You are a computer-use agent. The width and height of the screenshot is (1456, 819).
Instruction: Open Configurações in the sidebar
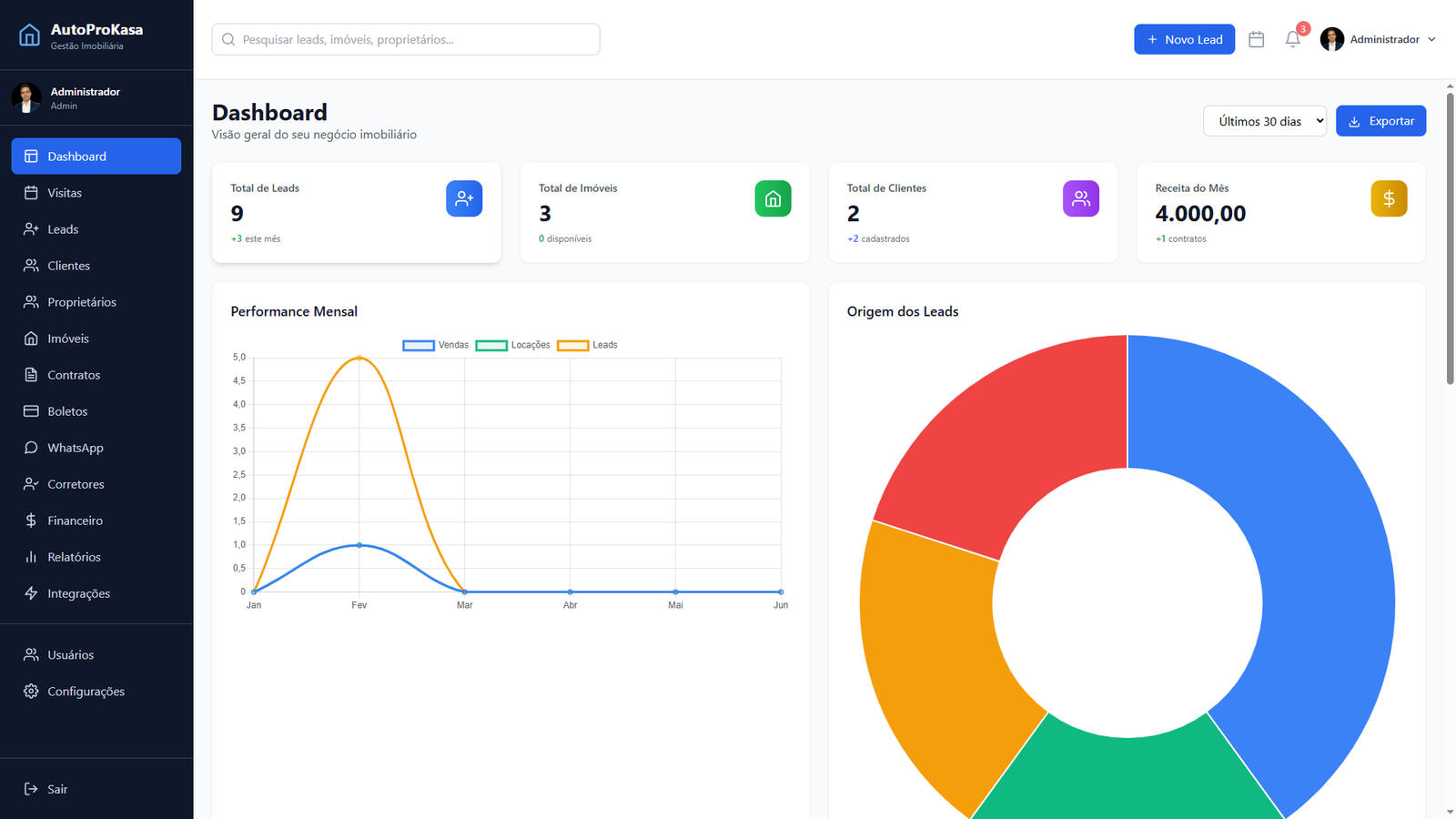pos(86,692)
